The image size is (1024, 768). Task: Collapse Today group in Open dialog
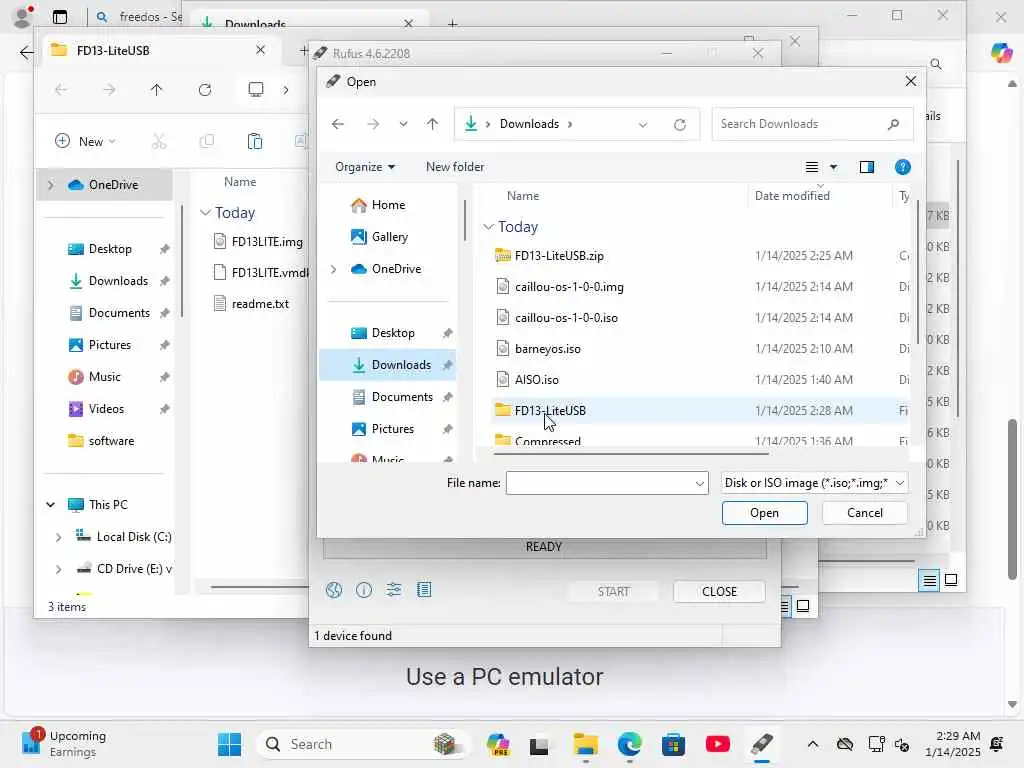tap(488, 227)
